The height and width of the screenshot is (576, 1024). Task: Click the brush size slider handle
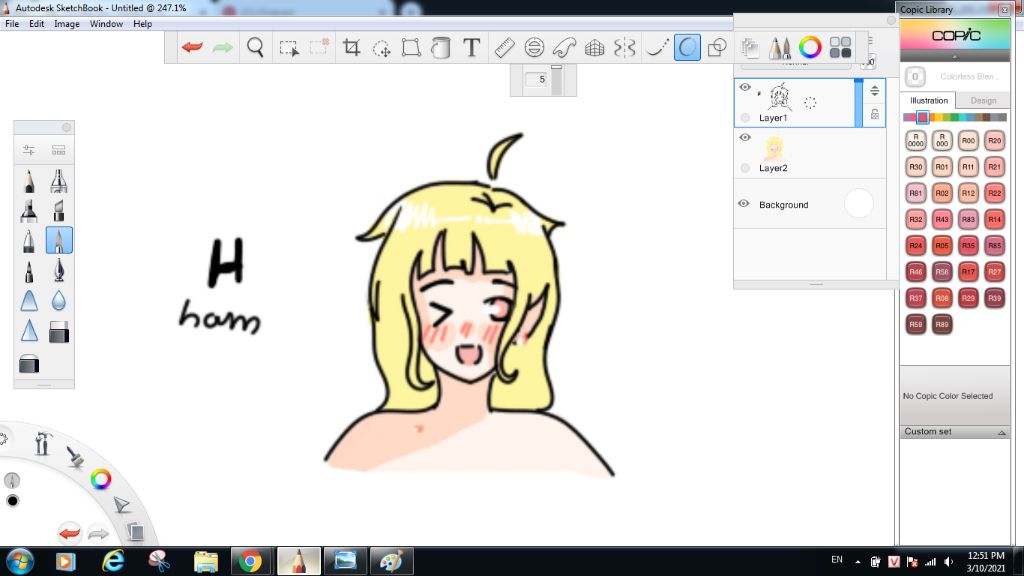556,67
